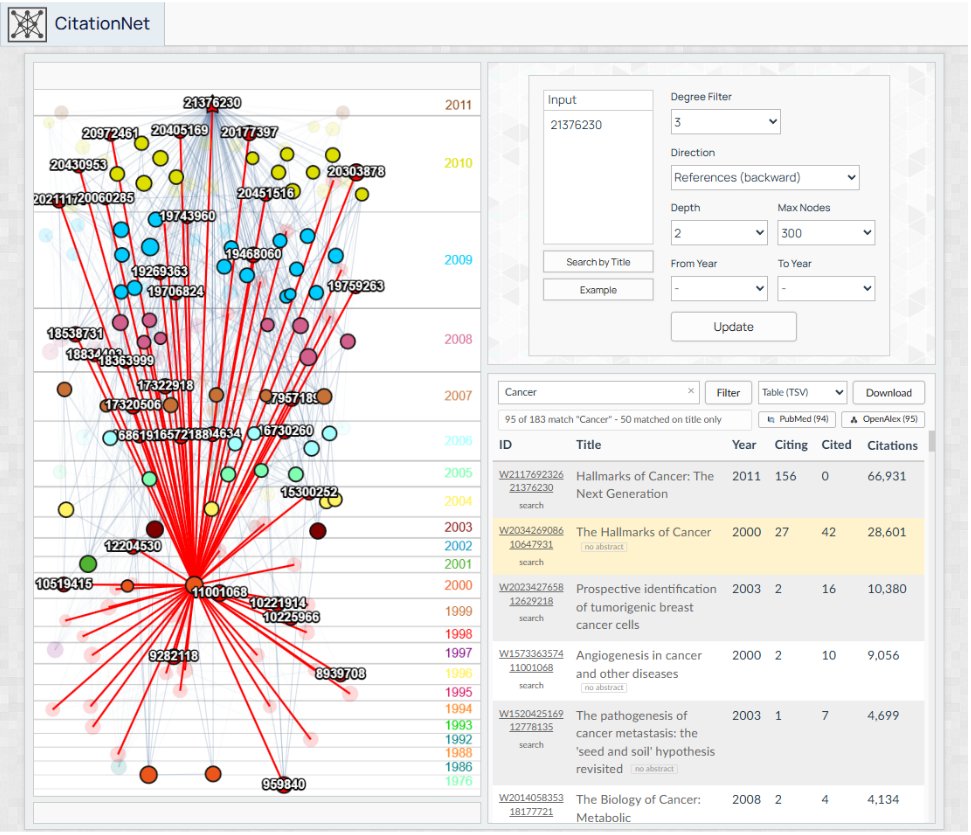Click the Download button
The height and width of the screenshot is (835, 971).
889,393
